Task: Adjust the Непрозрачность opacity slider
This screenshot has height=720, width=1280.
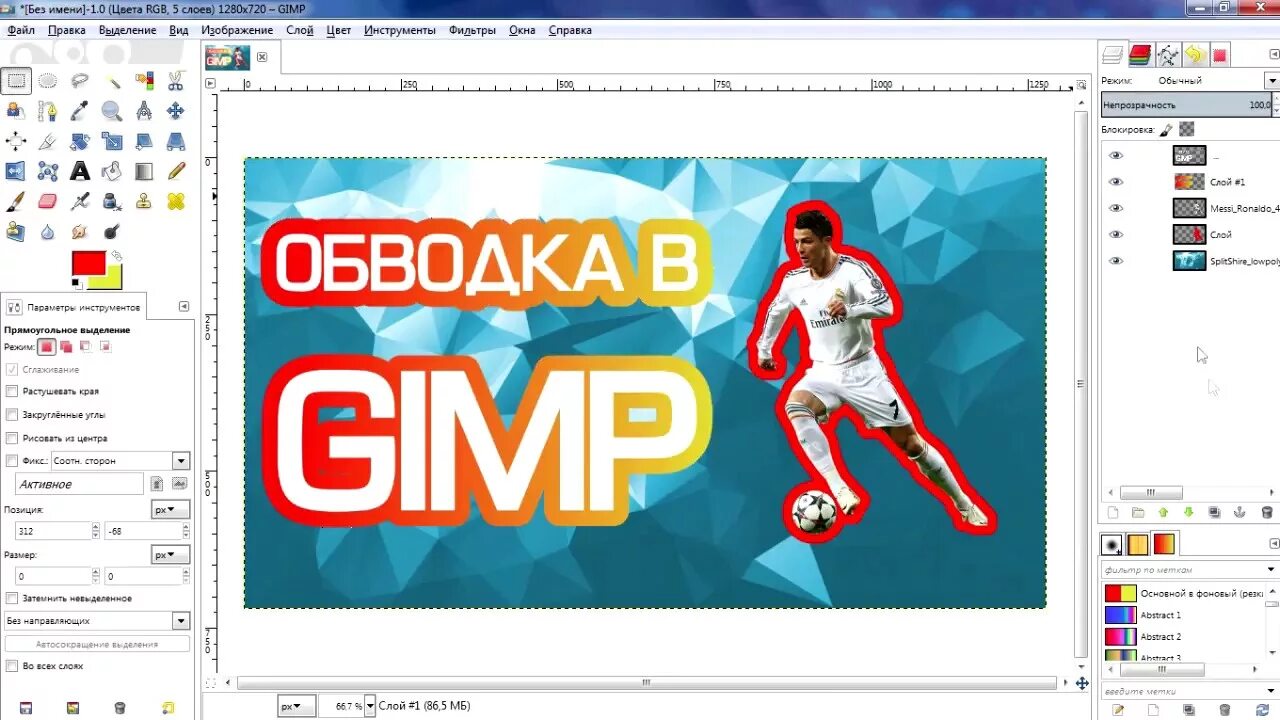Action: (x=1187, y=105)
